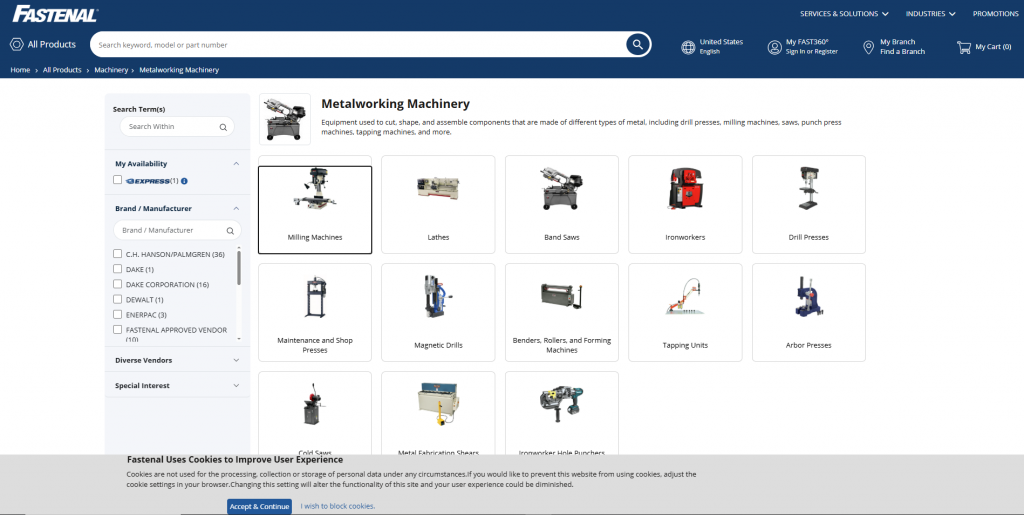Click Metalworking Machinery breadcrumb

coord(179,70)
